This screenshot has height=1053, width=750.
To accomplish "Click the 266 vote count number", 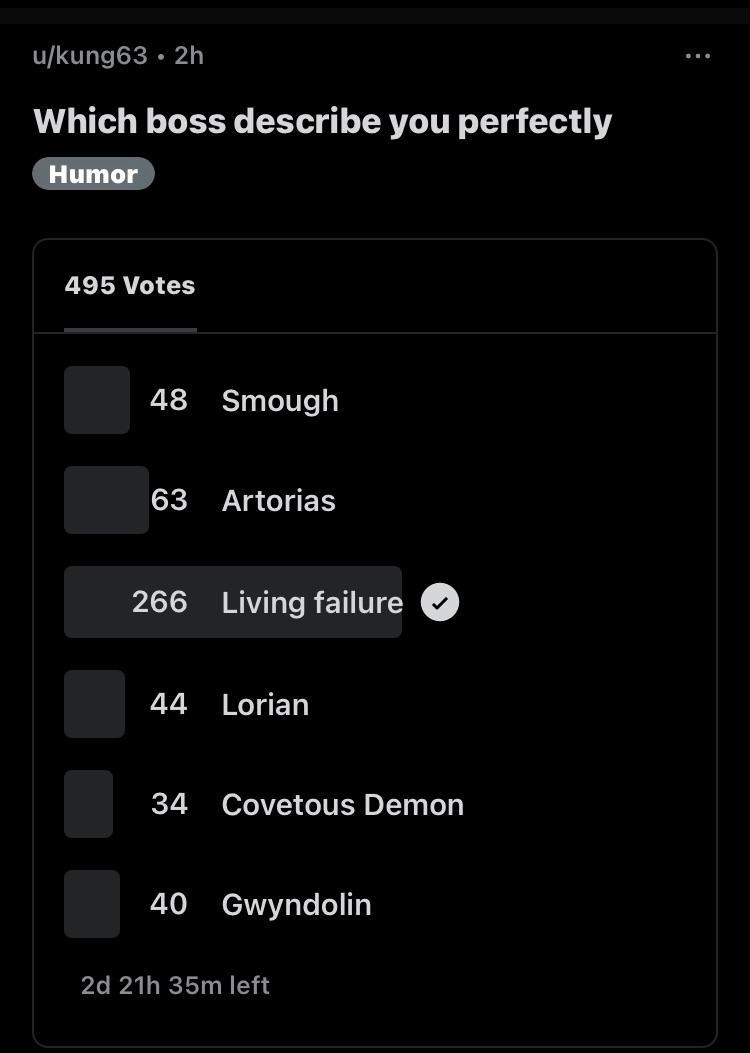I will coord(159,602).
